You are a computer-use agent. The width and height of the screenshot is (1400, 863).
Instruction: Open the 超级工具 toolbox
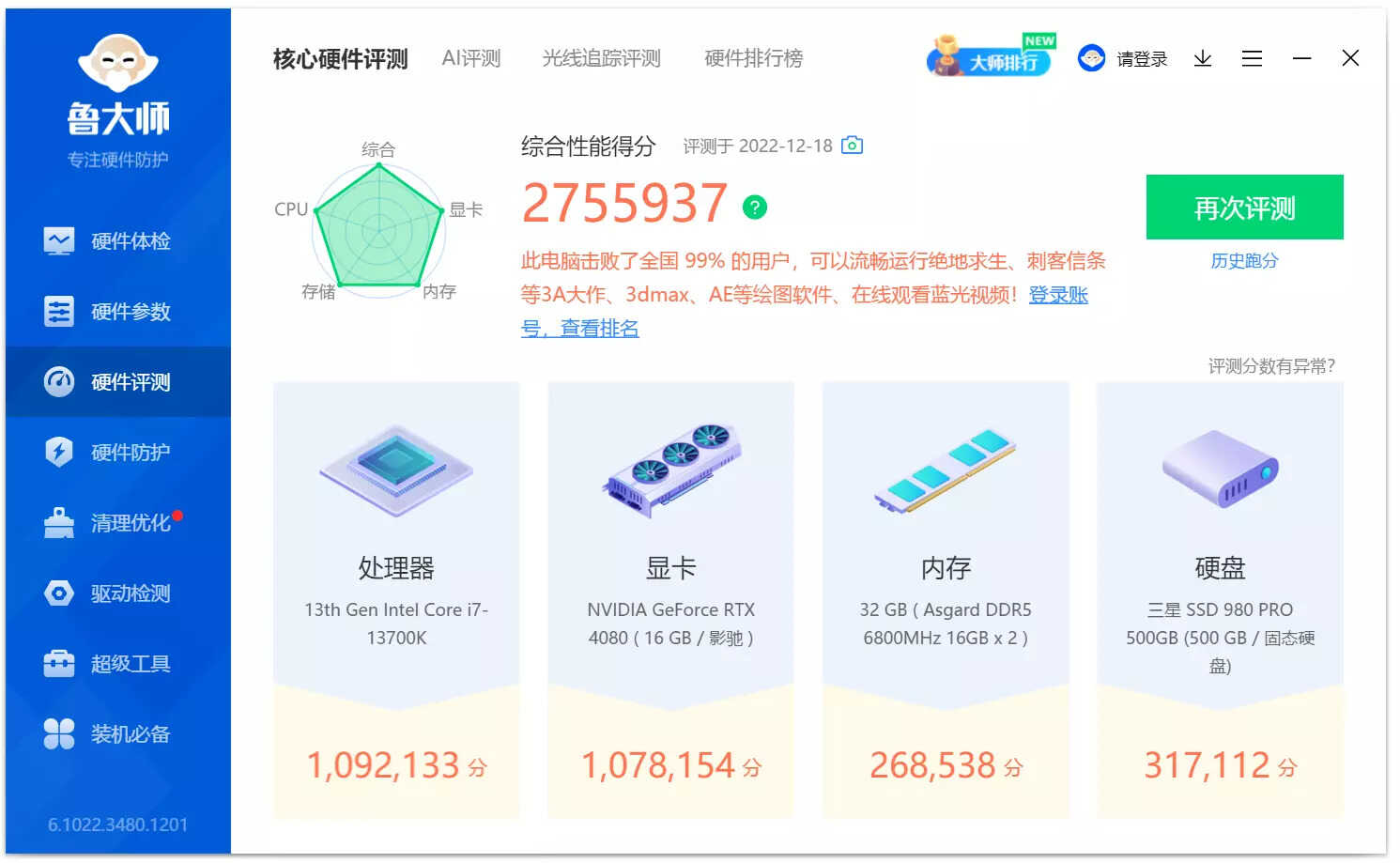pyautogui.click(x=118, y=664)
